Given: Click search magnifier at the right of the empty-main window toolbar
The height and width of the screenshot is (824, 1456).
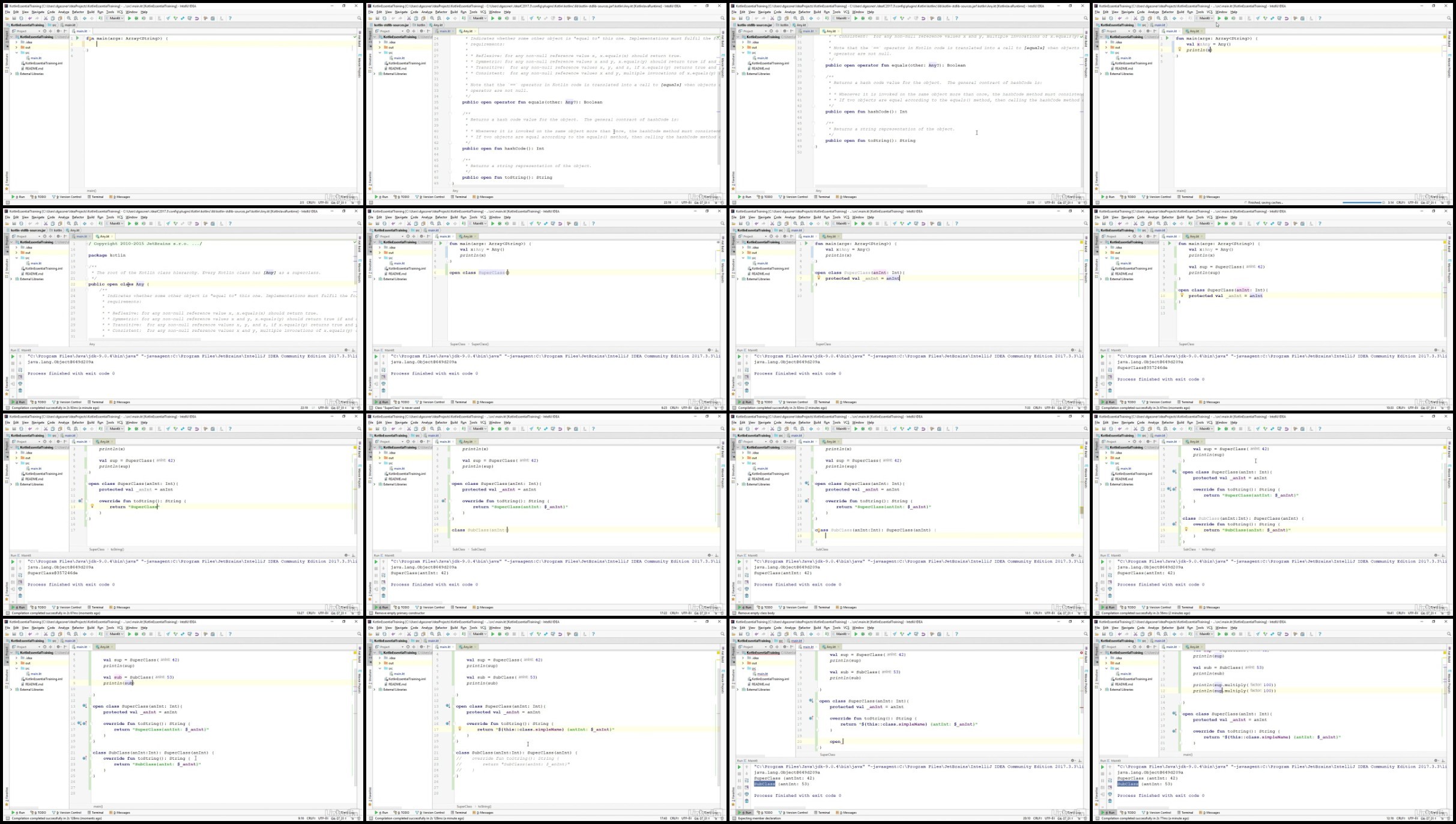Looking at the screenshot, I should pos(359,18).
